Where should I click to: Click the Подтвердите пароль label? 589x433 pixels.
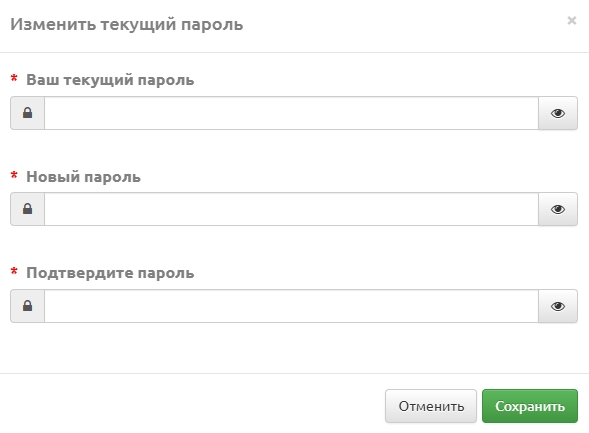110,273
